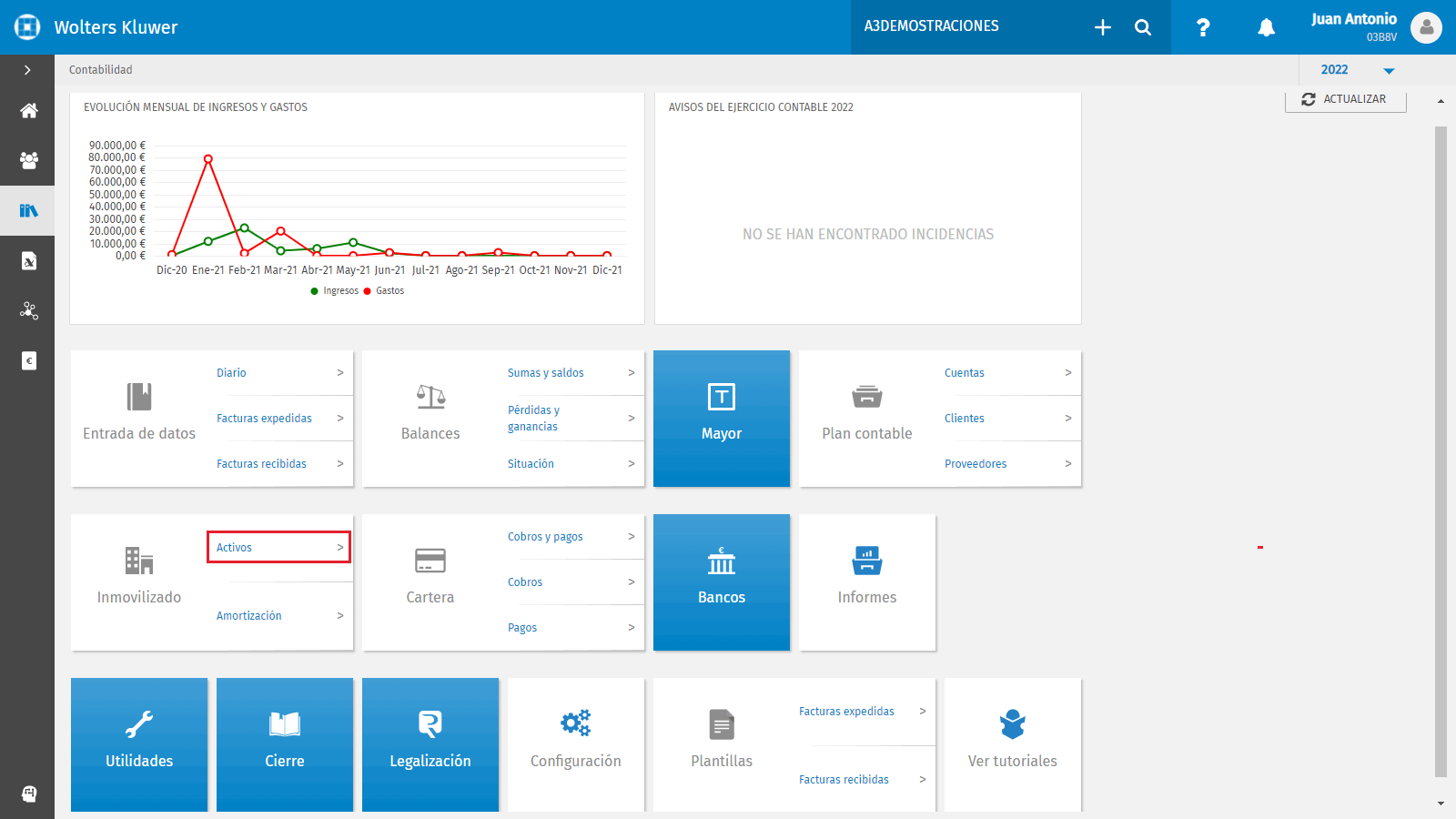1456x819 pixels.
Task: Click the support chat icon at sidebar bottom
Action: pos(29,794)
